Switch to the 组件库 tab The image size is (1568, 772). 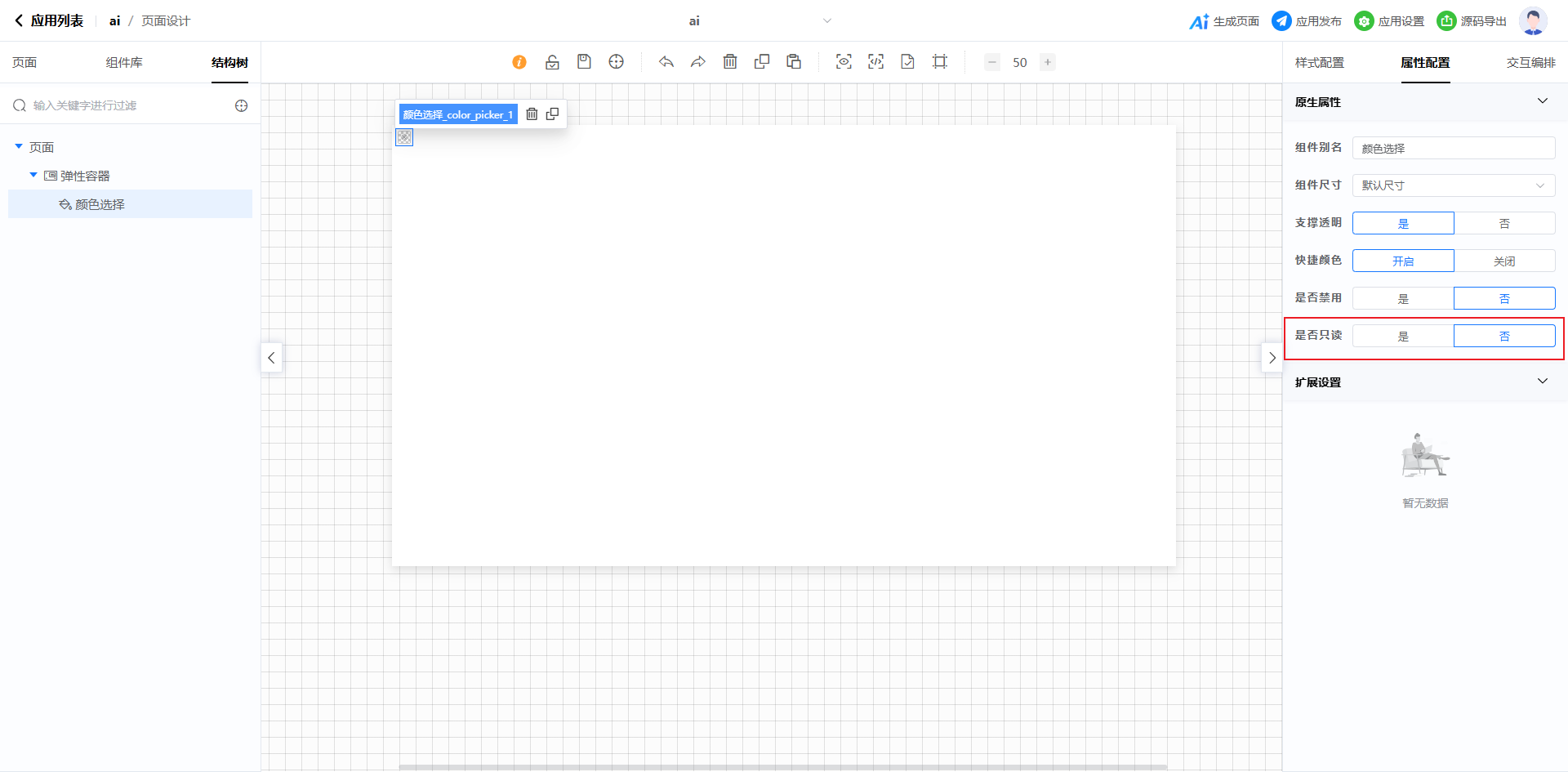tap(124, 63)
